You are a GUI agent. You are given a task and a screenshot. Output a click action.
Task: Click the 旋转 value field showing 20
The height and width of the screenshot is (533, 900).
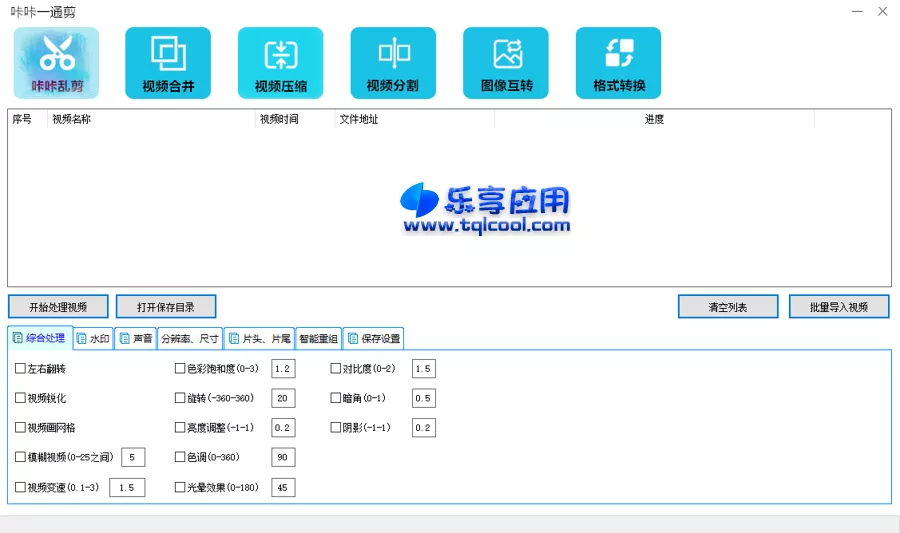pos(283,398)
